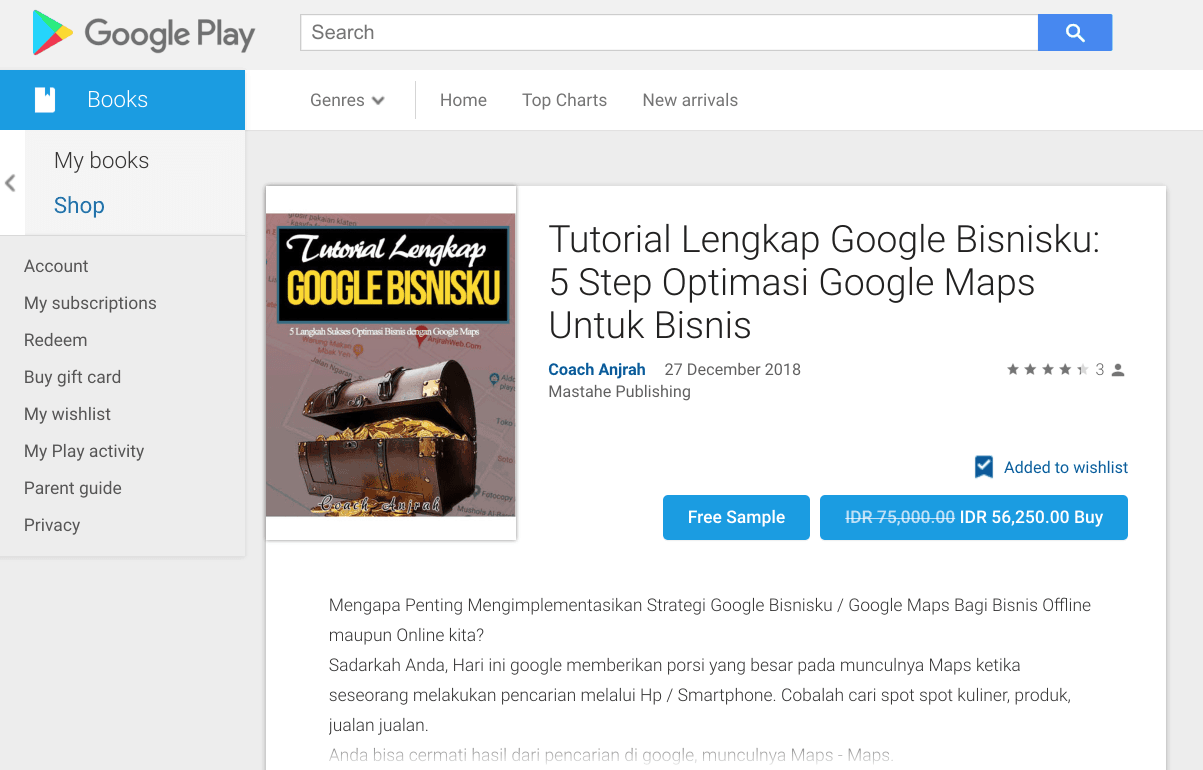Open the Top Charts tab
This screenshot has width=1203, height=770.
pos(564,100)
